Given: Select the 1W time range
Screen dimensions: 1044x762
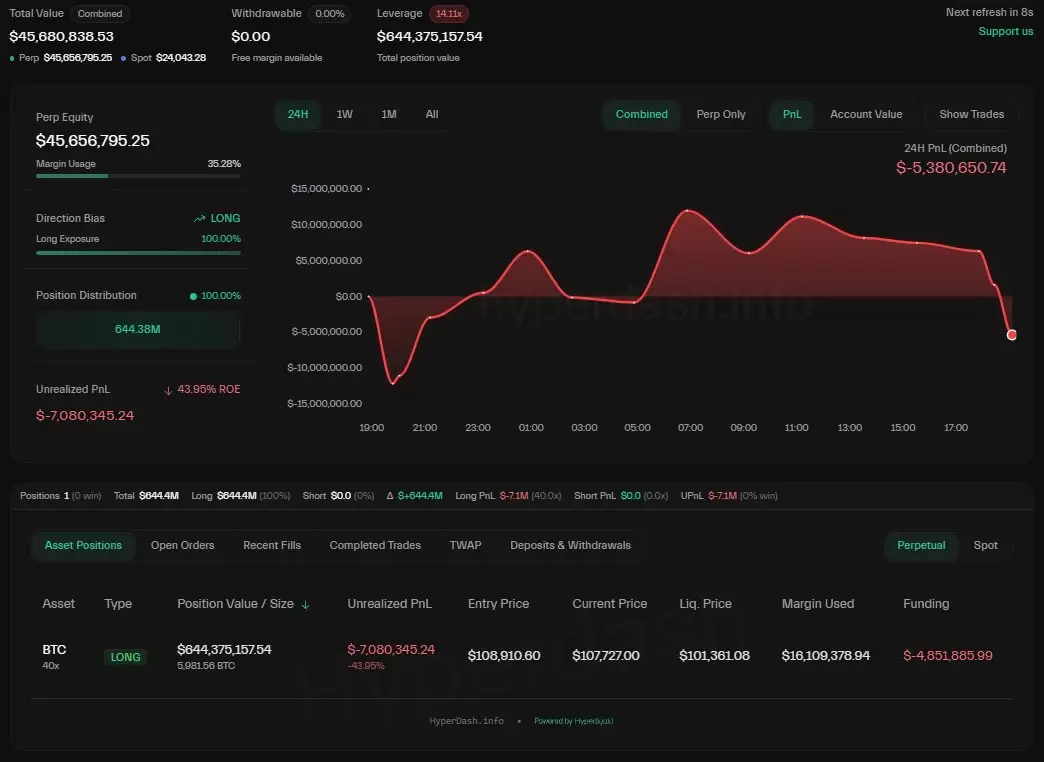Looking at the screenshot, I should (x=344, y=115).
